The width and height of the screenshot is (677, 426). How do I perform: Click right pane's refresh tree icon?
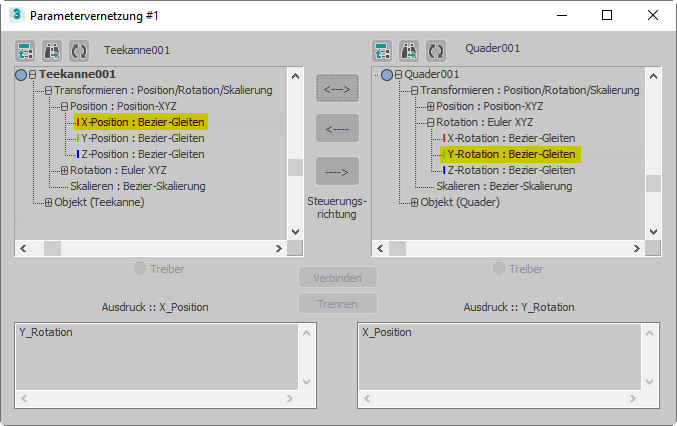click(x=435, y=50)
